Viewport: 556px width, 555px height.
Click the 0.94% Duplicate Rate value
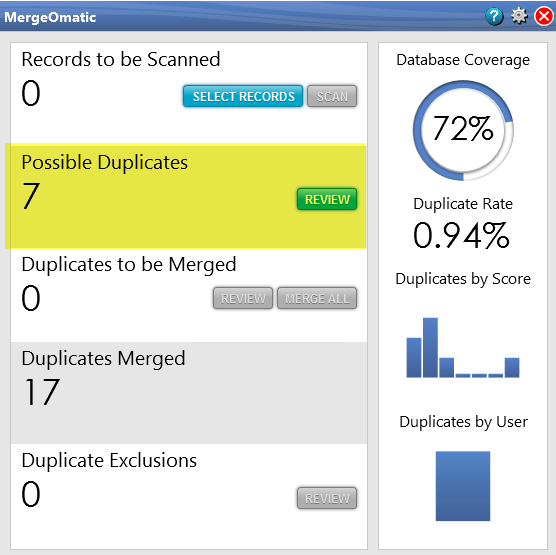(x=461, y=235)
